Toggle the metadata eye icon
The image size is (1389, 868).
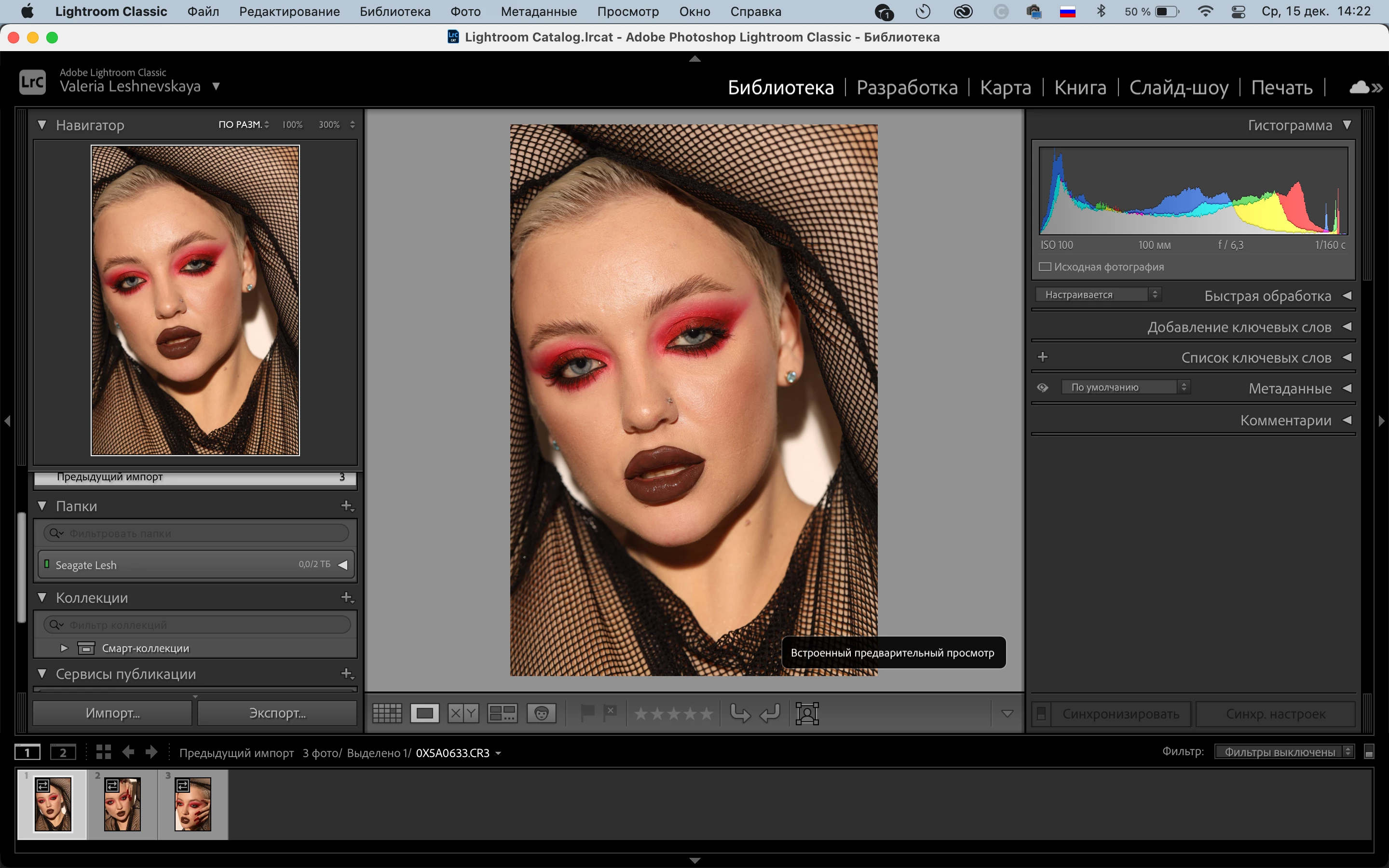pyautogui.click(x=1043, y=388)
